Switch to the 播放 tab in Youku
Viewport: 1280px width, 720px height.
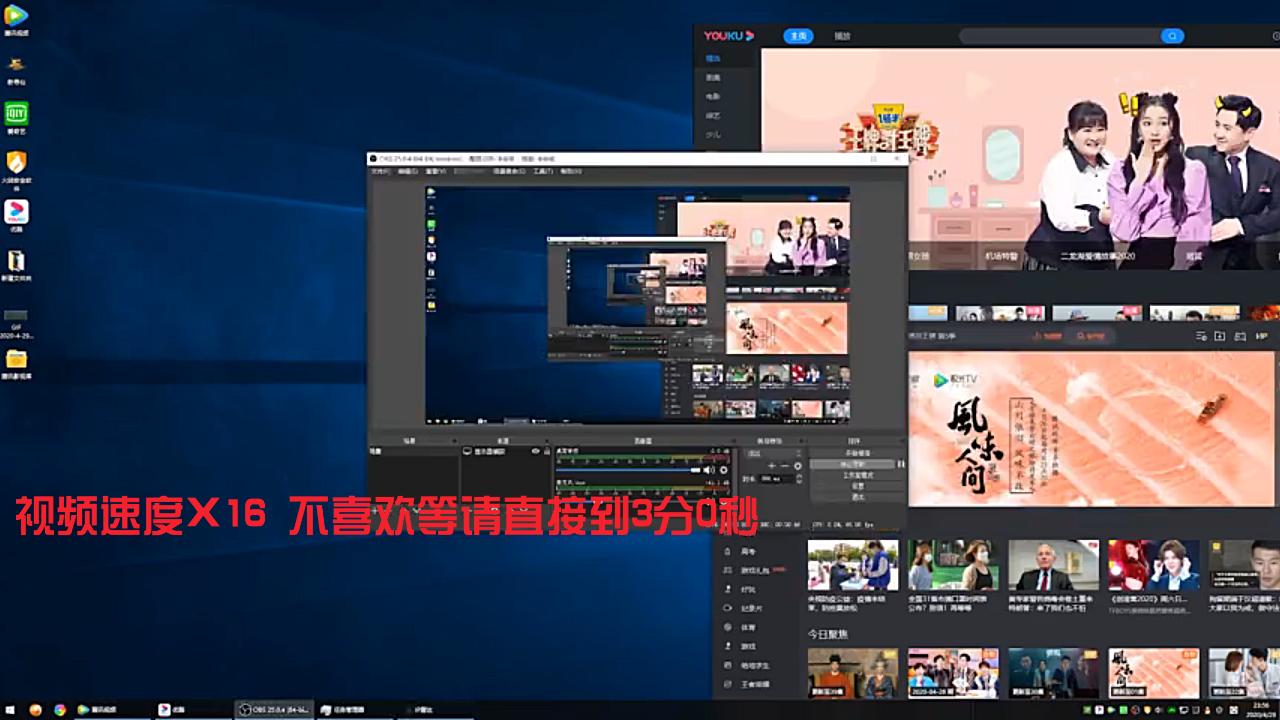tap(843, 36)
